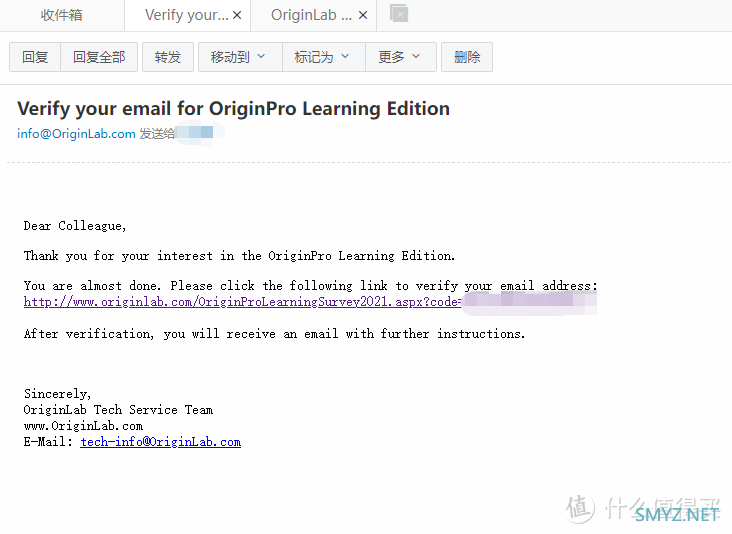Open the 标记为 mark-as dropdown

pyautogui.click(x=324, y=57)
